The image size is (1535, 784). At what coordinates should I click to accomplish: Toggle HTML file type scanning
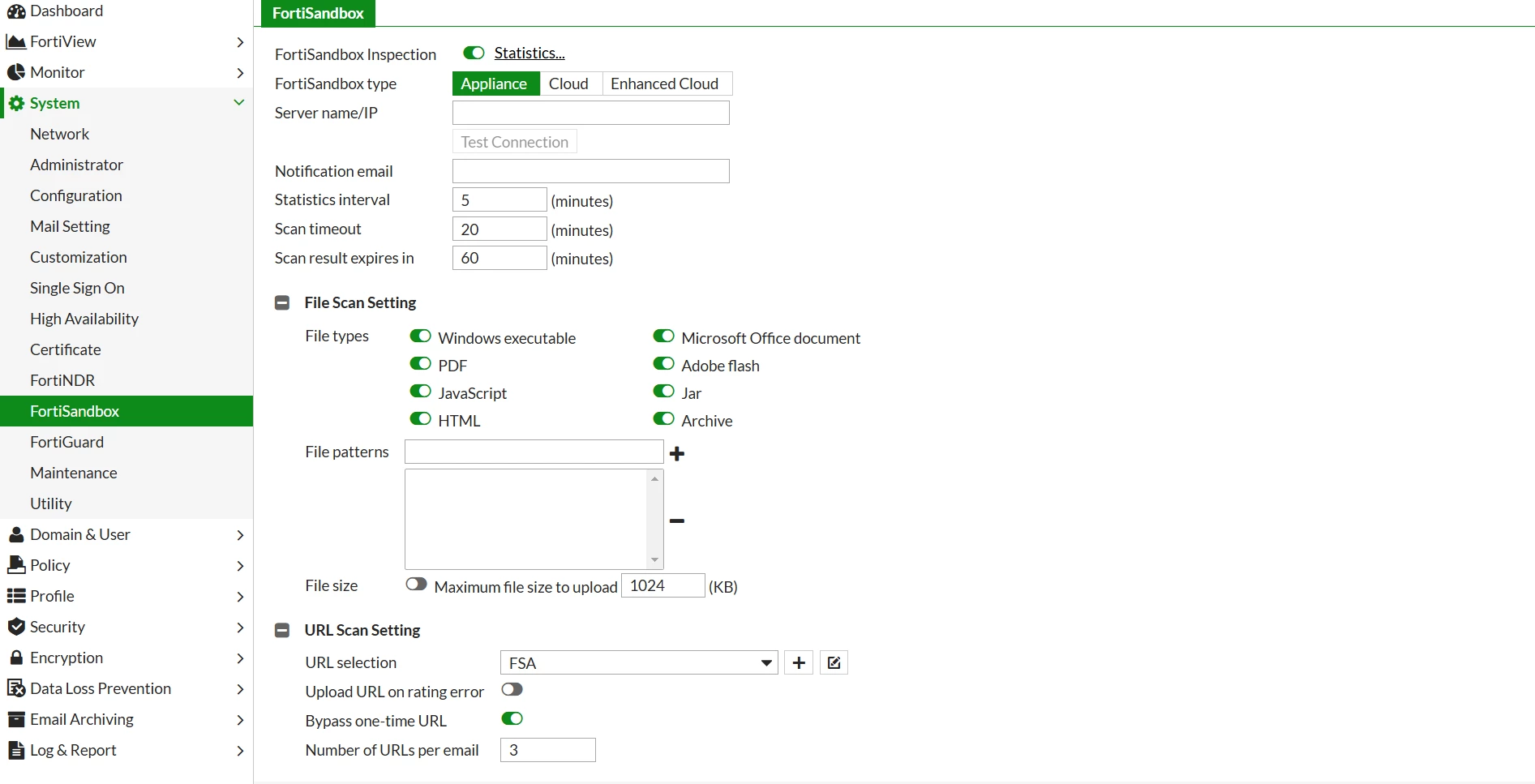[x=420, y=418]
